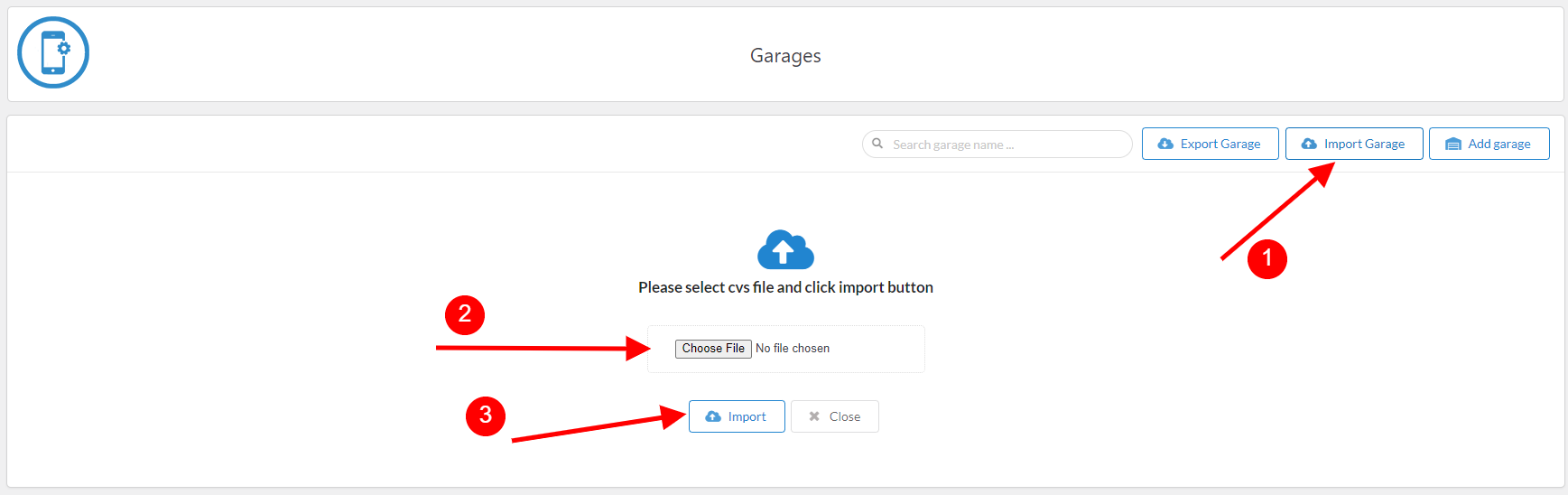This screenshot has width=1568, height=495.
Task: Click the cloud icon on the Import button
Action: point(713,416)
